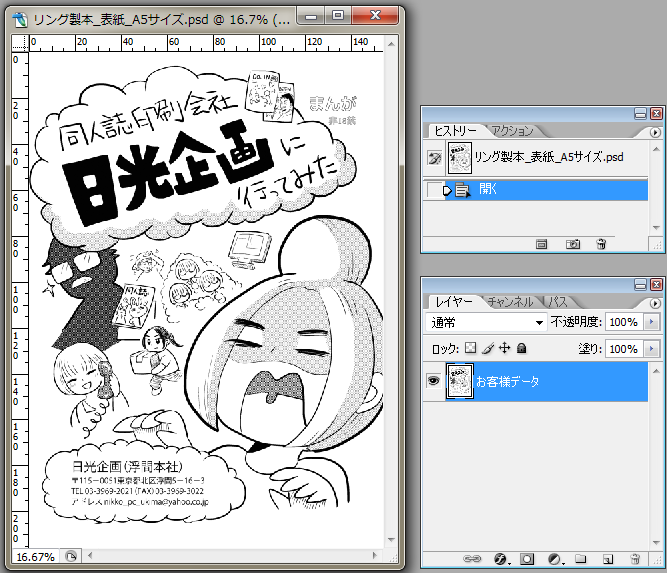667x573 pixels.
Task: Maximize the document window
Action: 338,15
